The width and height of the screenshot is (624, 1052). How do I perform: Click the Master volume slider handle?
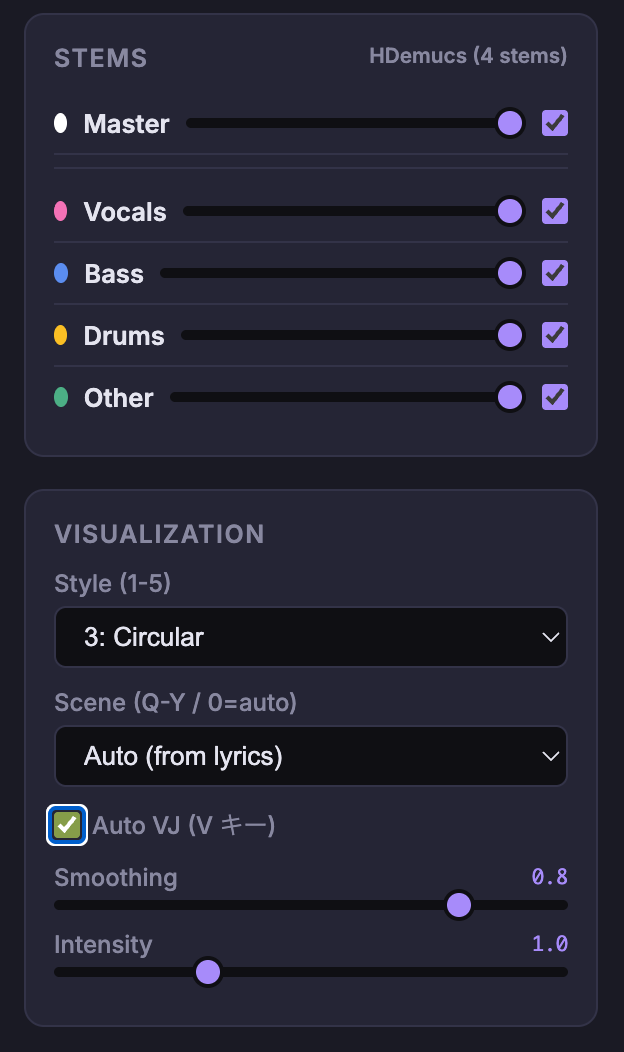coord(510,124)
